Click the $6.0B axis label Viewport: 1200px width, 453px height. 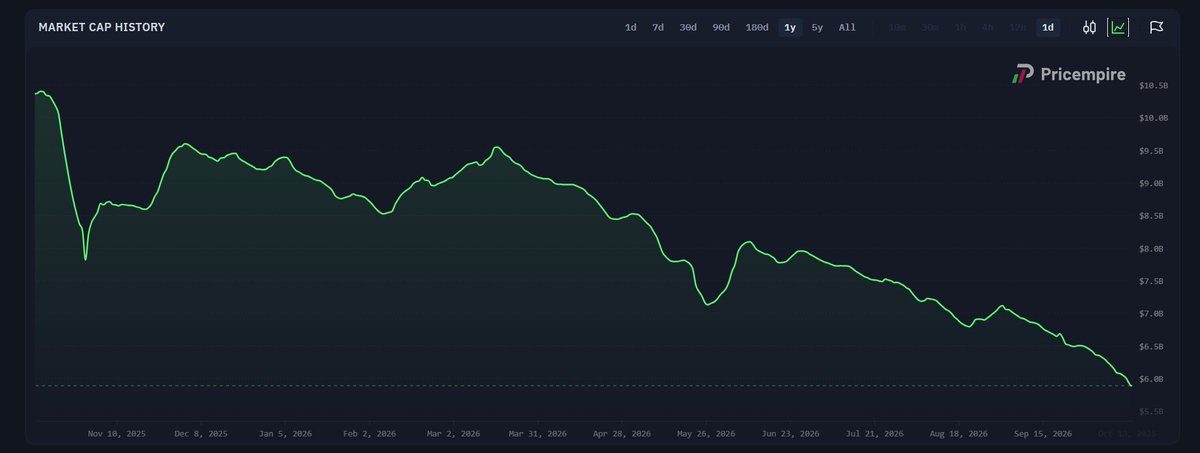1151,379
